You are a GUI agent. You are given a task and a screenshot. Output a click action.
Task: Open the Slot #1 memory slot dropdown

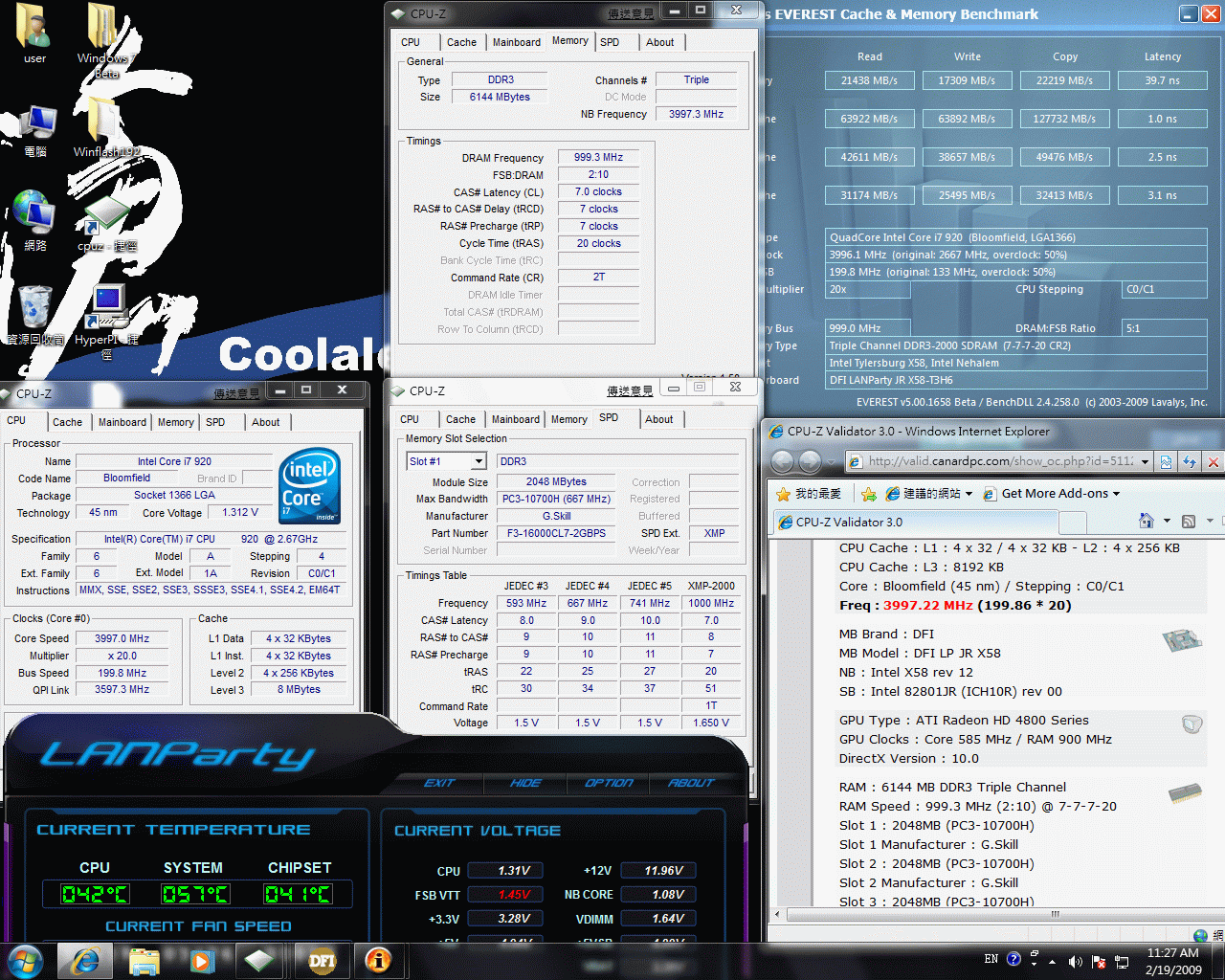pyautogui.click(x=447, y=461)
